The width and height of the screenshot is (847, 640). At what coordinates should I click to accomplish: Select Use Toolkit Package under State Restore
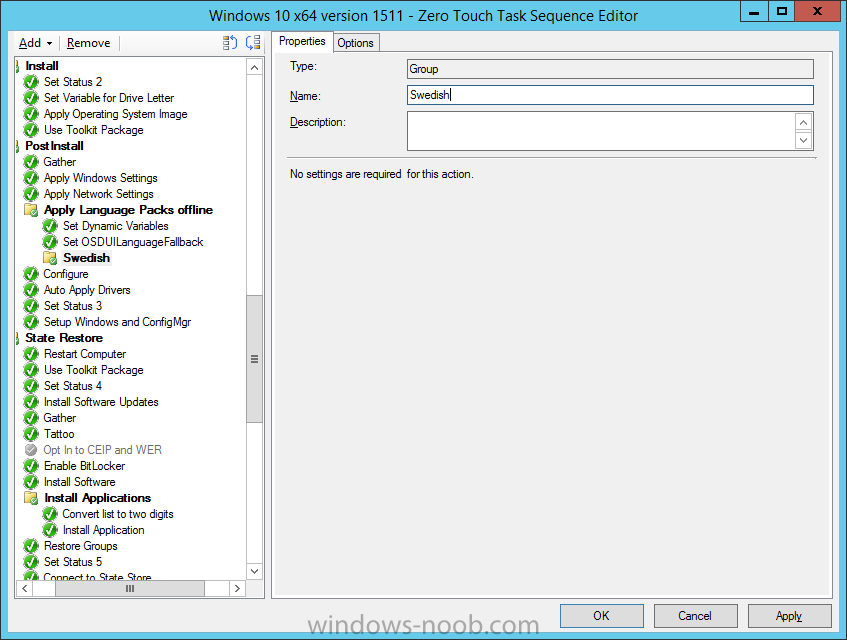coord(94,370)
